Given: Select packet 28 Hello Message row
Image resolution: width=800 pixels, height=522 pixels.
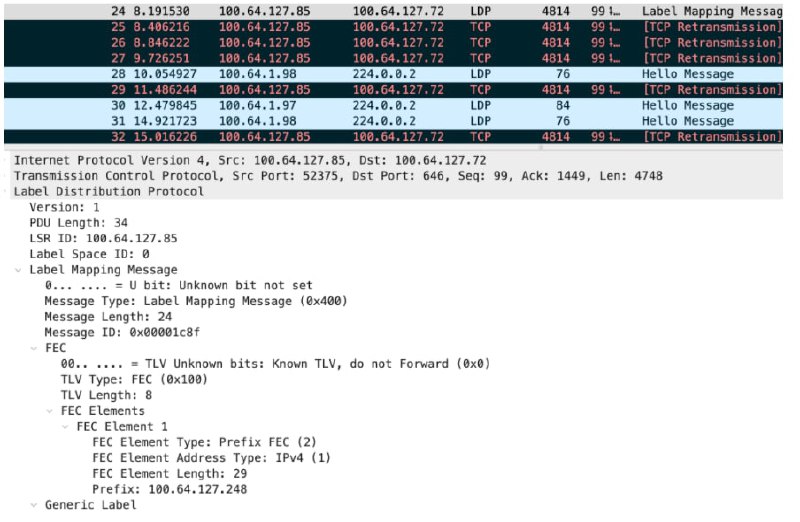Looking at the screenshot, I should pos(393,74).
